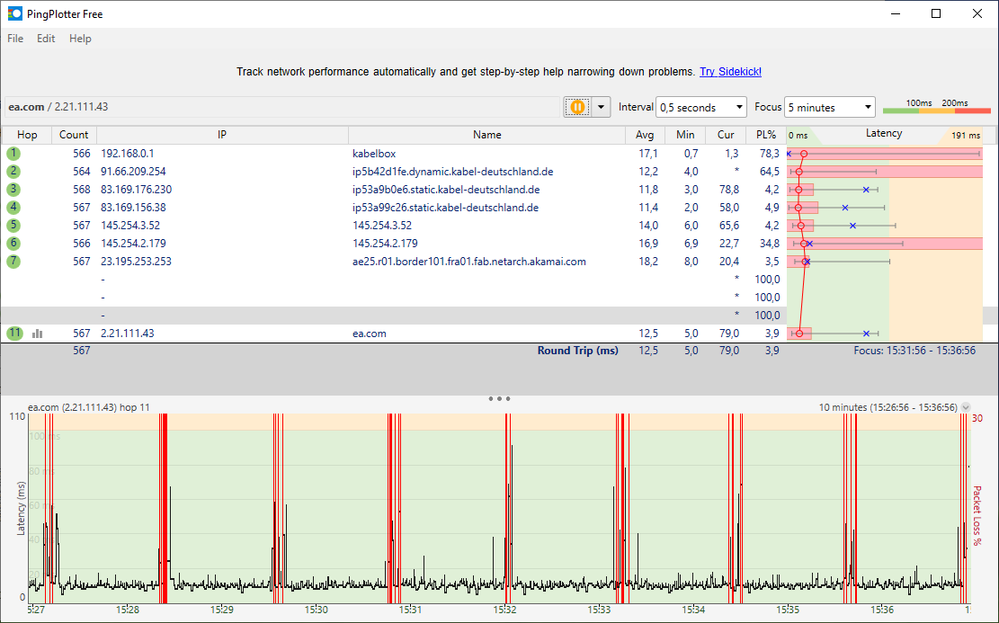Click the green hop 11 circle
The width and height of the screenshot is (999, 623).
[14, 334]
